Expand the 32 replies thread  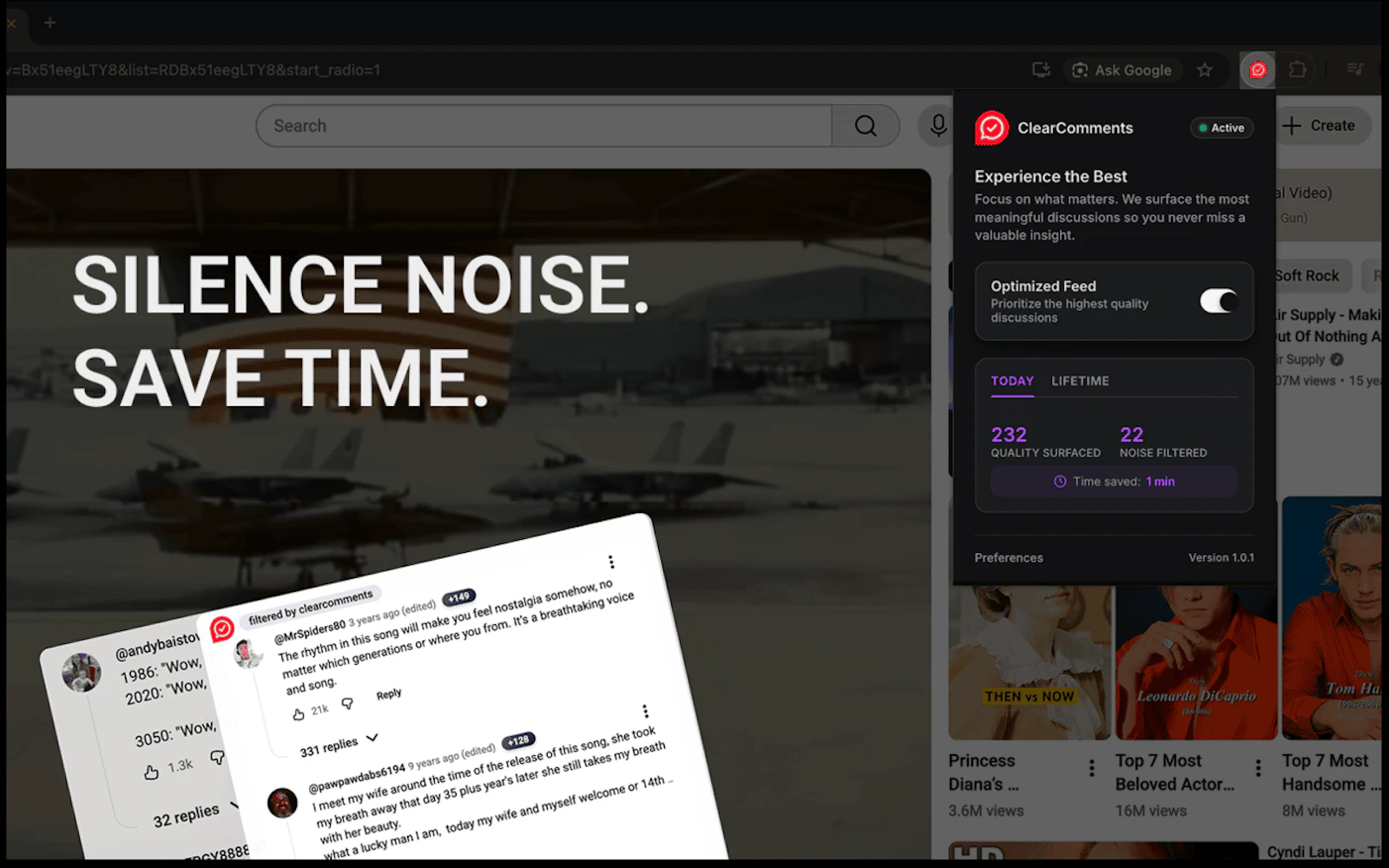(195, 815)
